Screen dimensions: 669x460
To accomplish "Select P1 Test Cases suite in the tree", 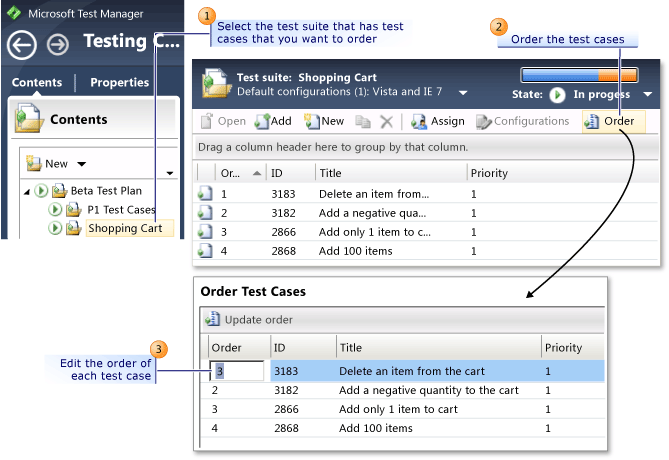I will coord(121,210).
